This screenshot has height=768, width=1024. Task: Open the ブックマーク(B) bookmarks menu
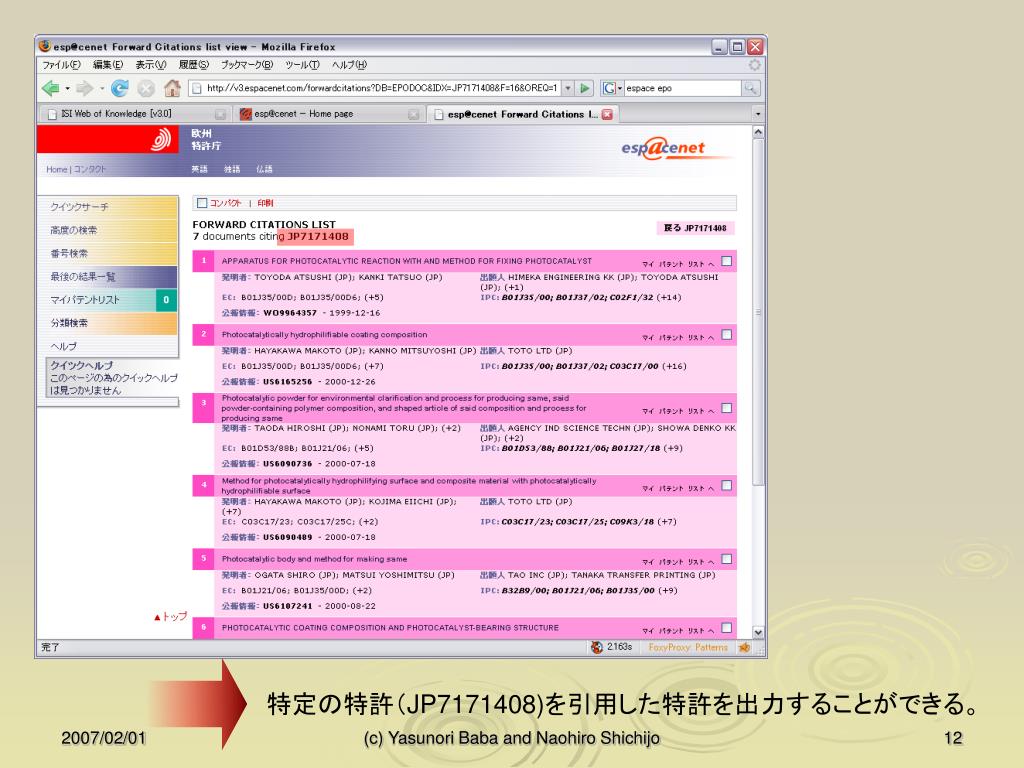tap(247, 65)
